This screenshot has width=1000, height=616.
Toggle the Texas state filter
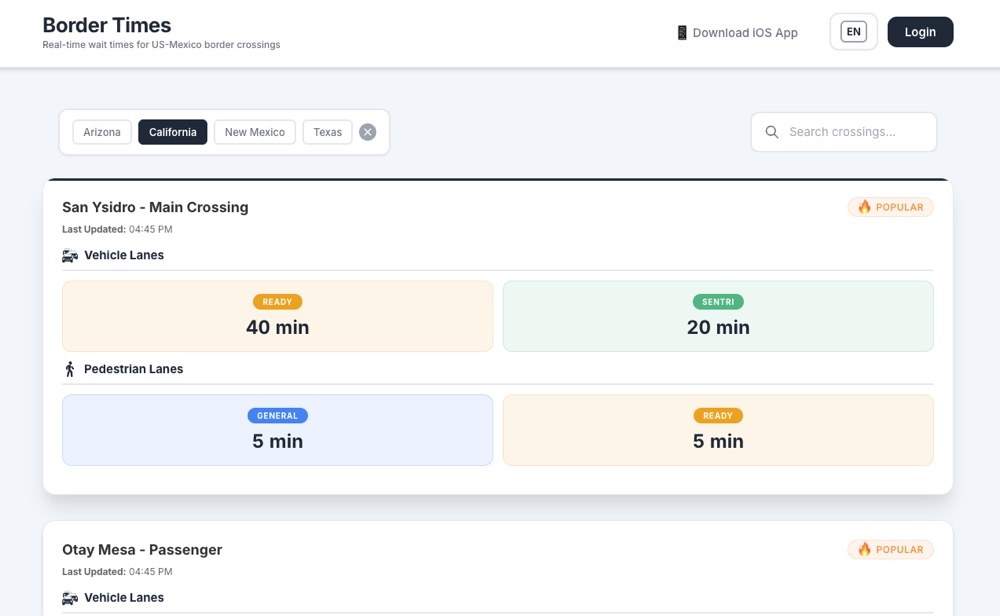(327, 131)
